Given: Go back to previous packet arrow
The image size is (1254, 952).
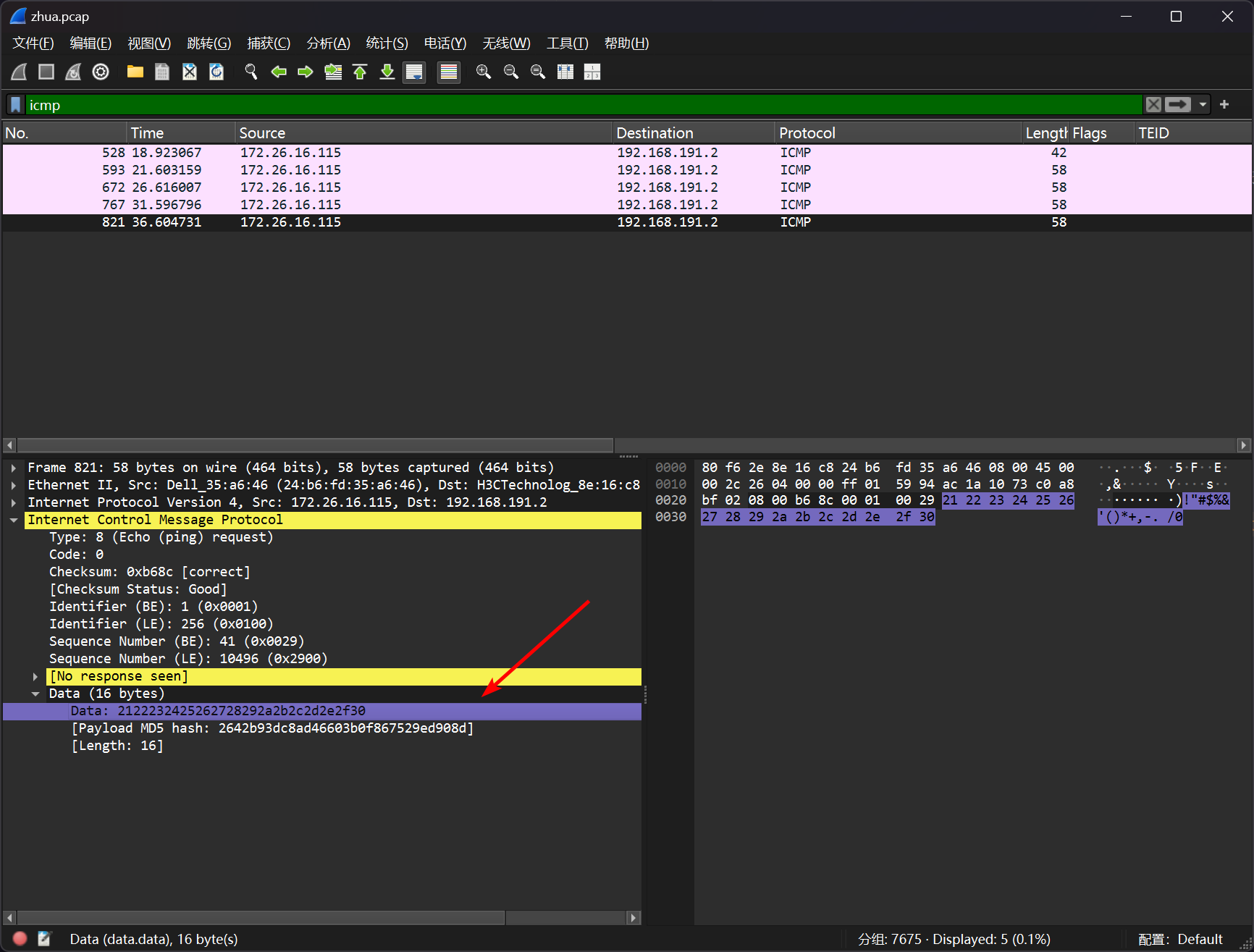Looking at the screenshot, I should [279, 72].
